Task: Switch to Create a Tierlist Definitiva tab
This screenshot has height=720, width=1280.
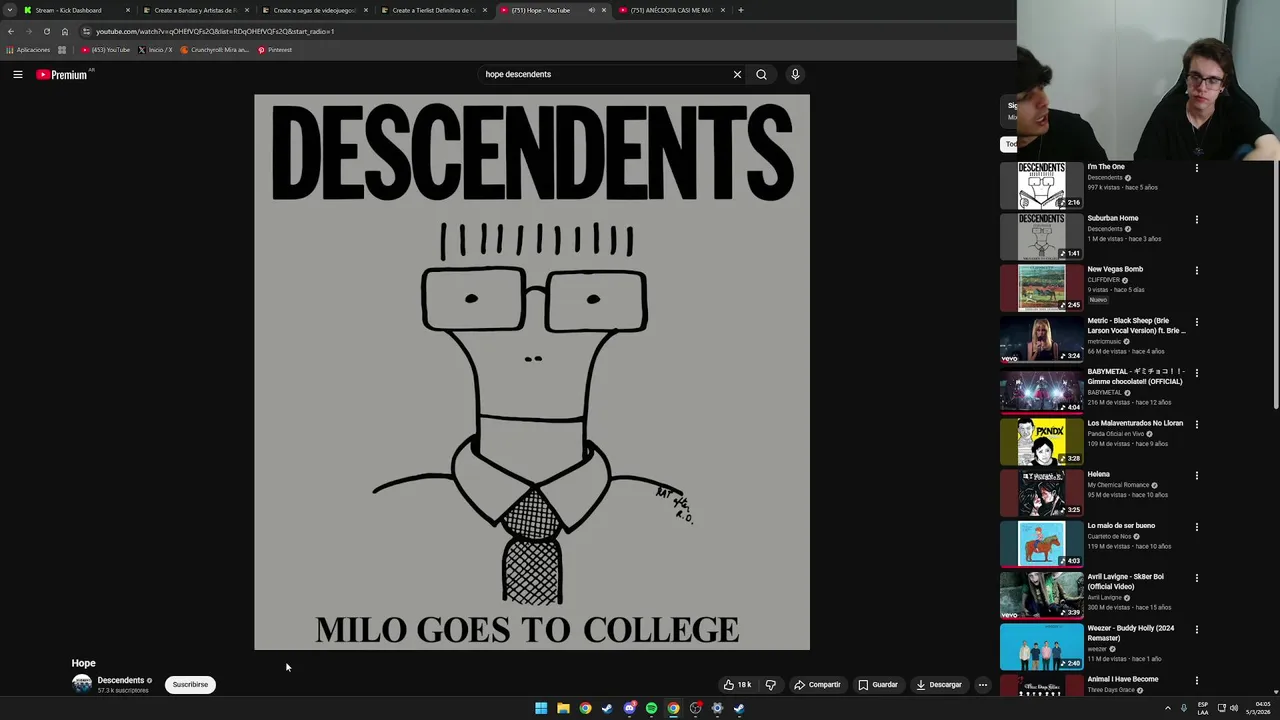Action: pyautogui.click(x=432, y=10)
